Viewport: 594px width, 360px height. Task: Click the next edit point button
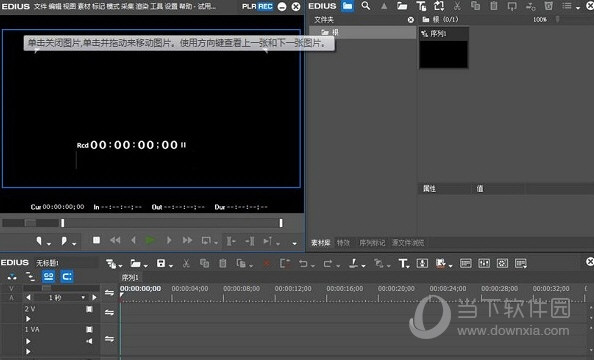click(249, 241)
